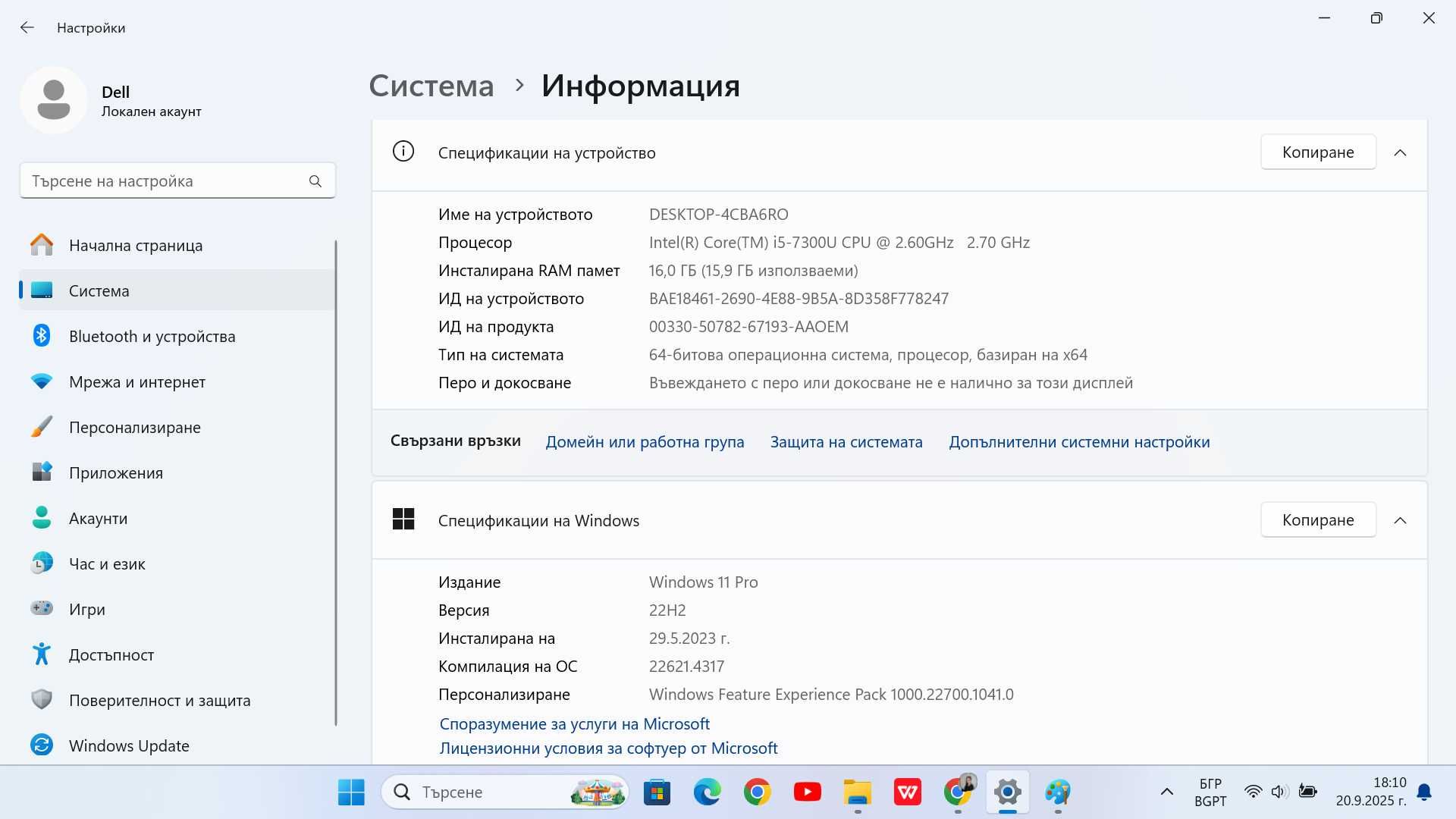Image resolution: width=1456 pixels, height=819 pixels.
Task: Open Споразумение за услуги на Microsoft
Action: point(575,723)
